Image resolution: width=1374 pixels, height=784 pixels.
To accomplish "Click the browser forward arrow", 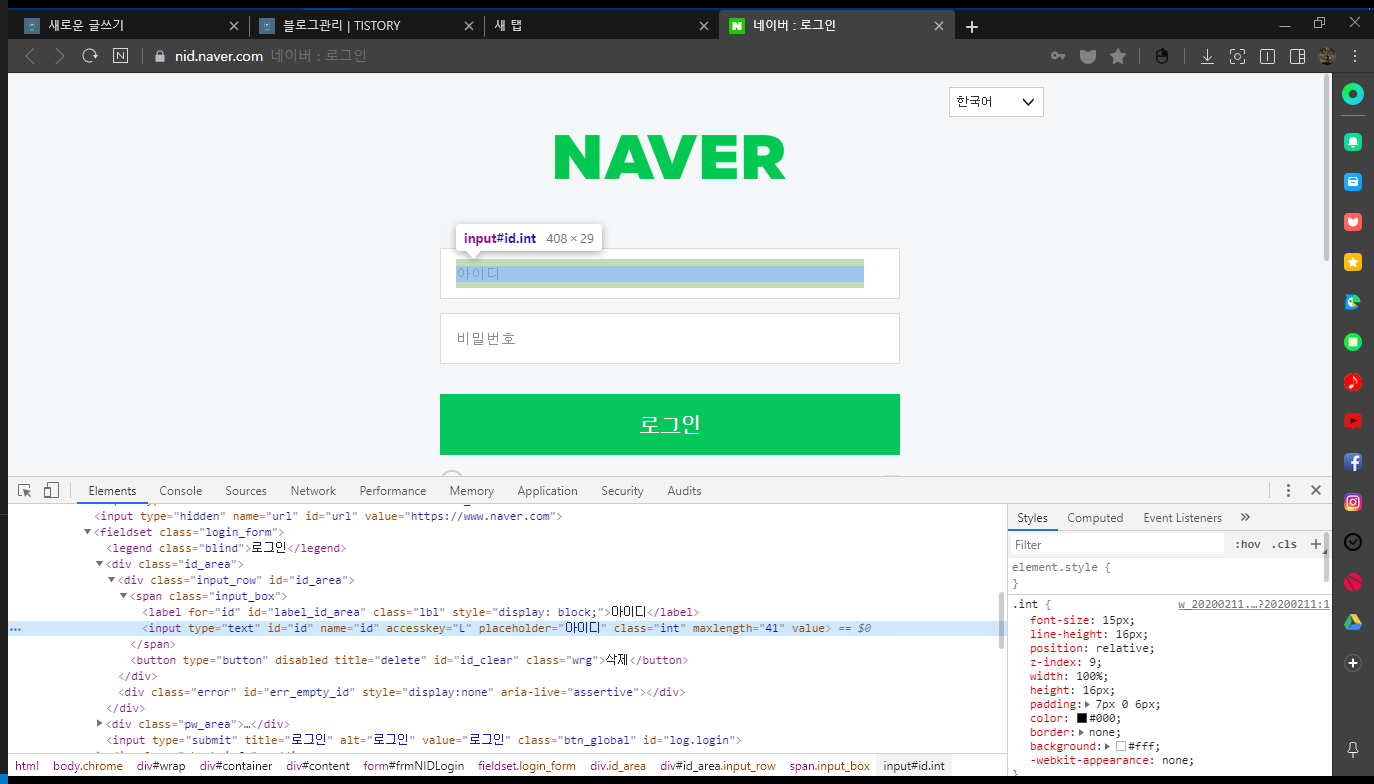I will [x=60, y=56].
